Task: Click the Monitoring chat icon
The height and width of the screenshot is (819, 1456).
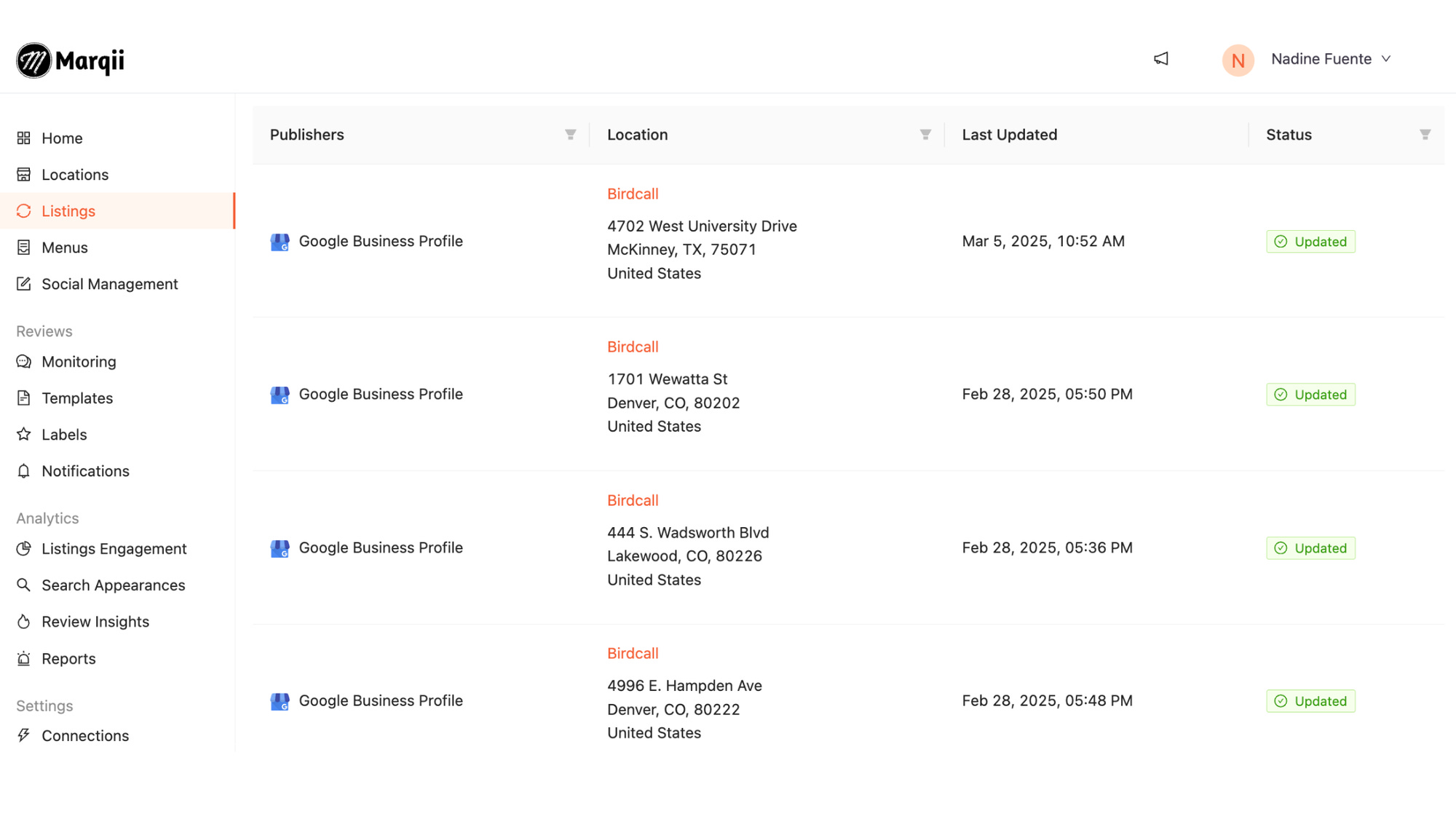Action: (x=24, y=362)
